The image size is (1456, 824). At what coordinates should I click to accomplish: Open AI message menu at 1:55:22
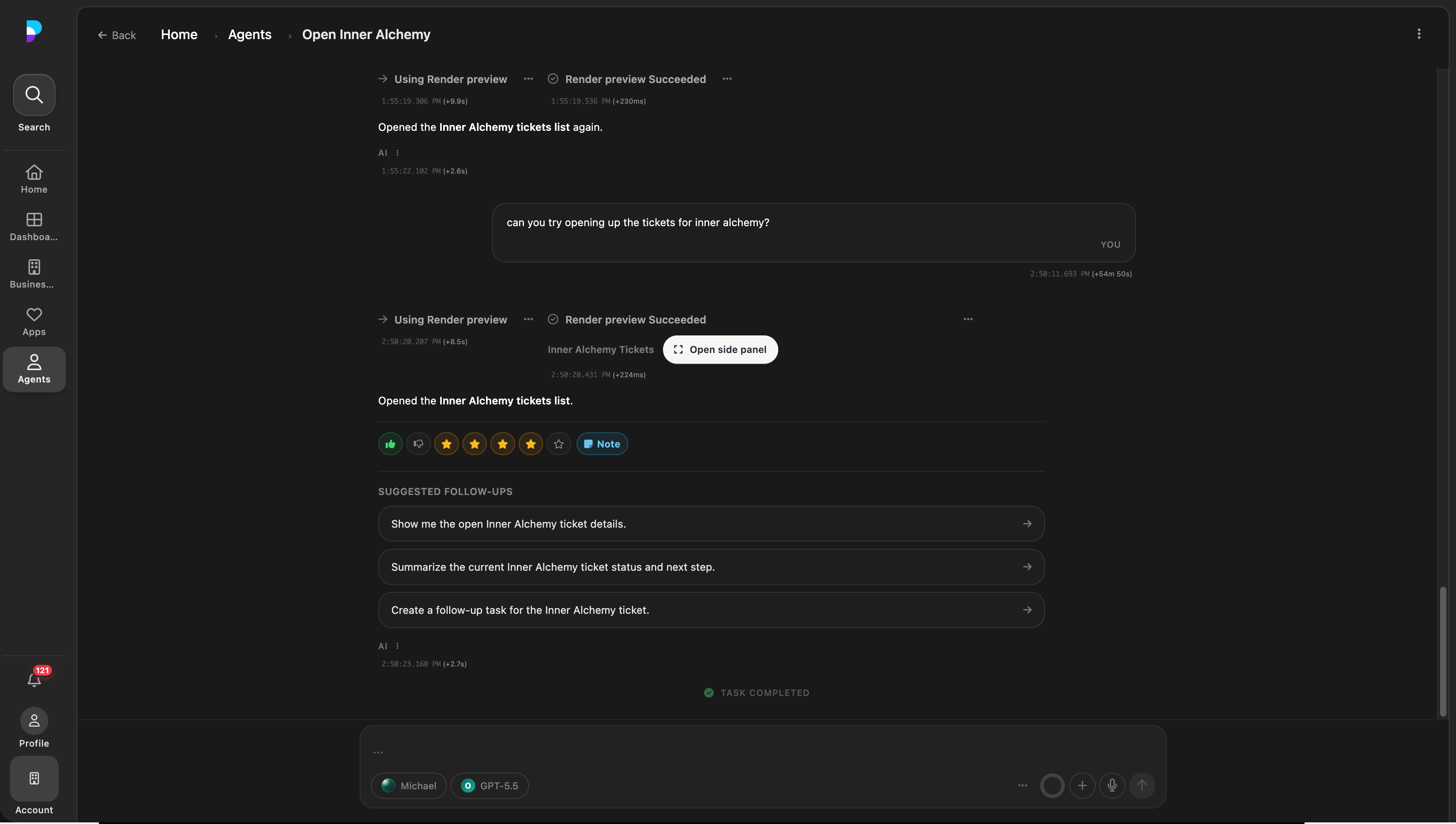(x=397, y=153)
